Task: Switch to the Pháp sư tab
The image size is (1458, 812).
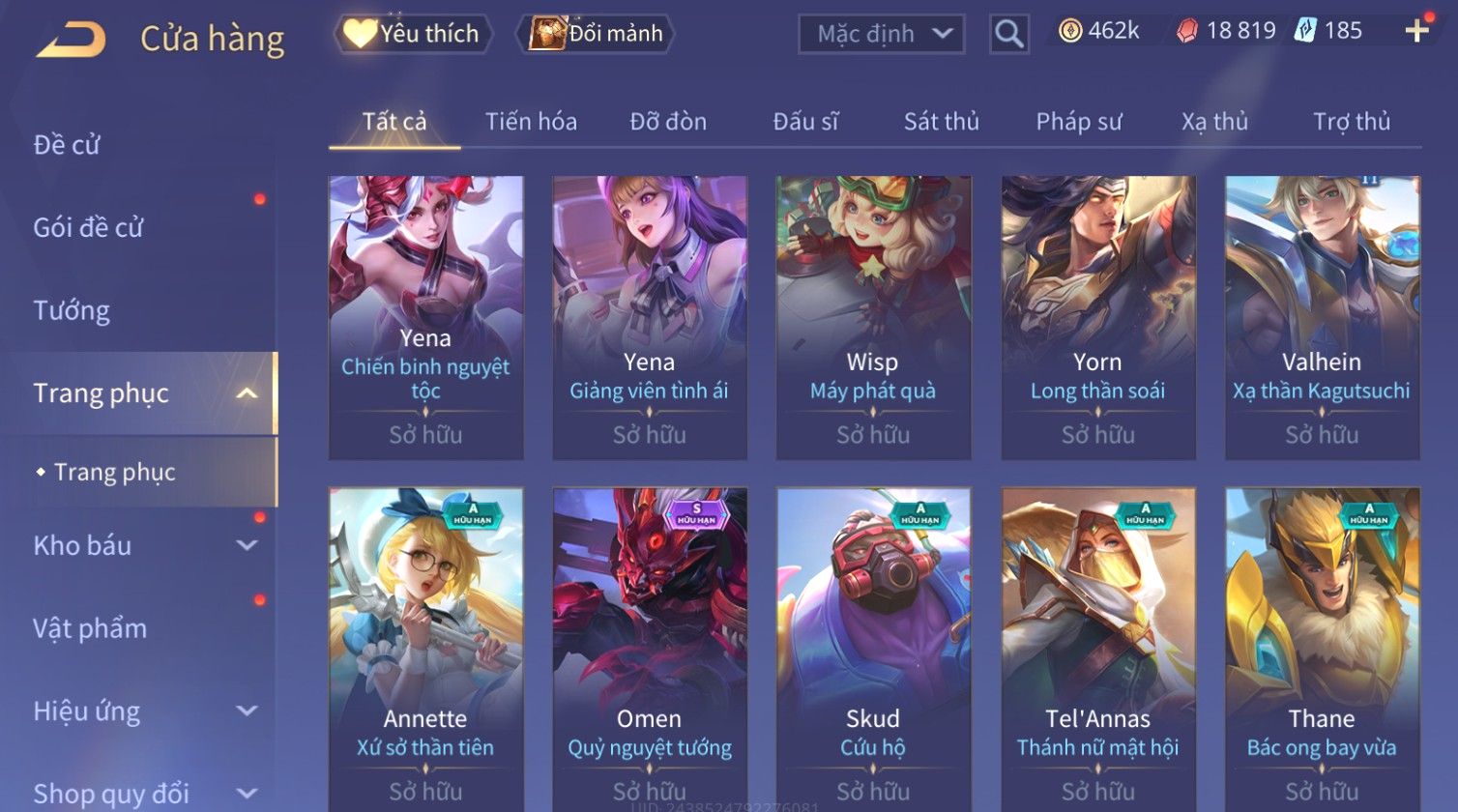Action: tap(1079, 122)
